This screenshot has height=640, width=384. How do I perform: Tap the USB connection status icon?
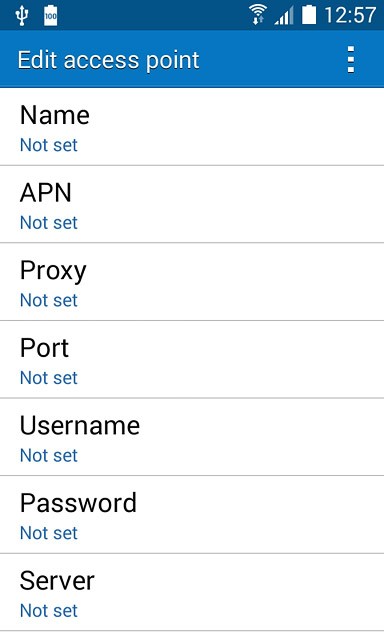pos(22,16)
